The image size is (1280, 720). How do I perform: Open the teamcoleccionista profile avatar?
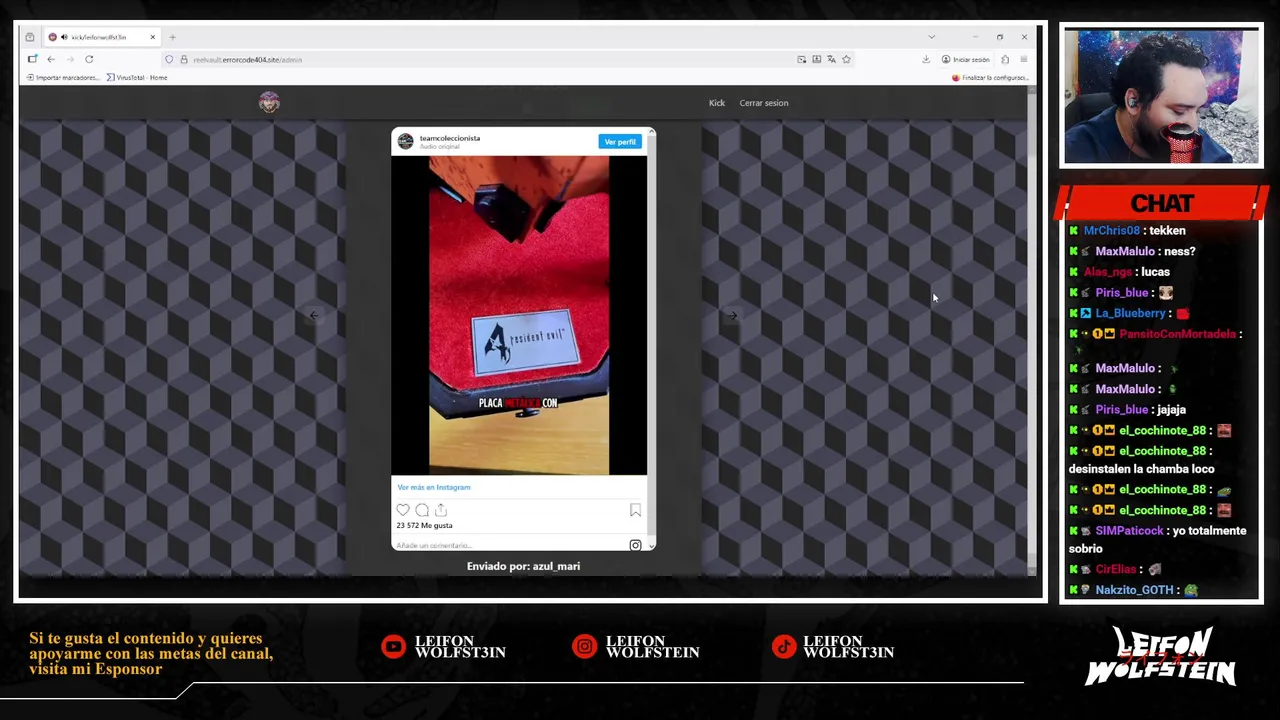tap(405, 141)
